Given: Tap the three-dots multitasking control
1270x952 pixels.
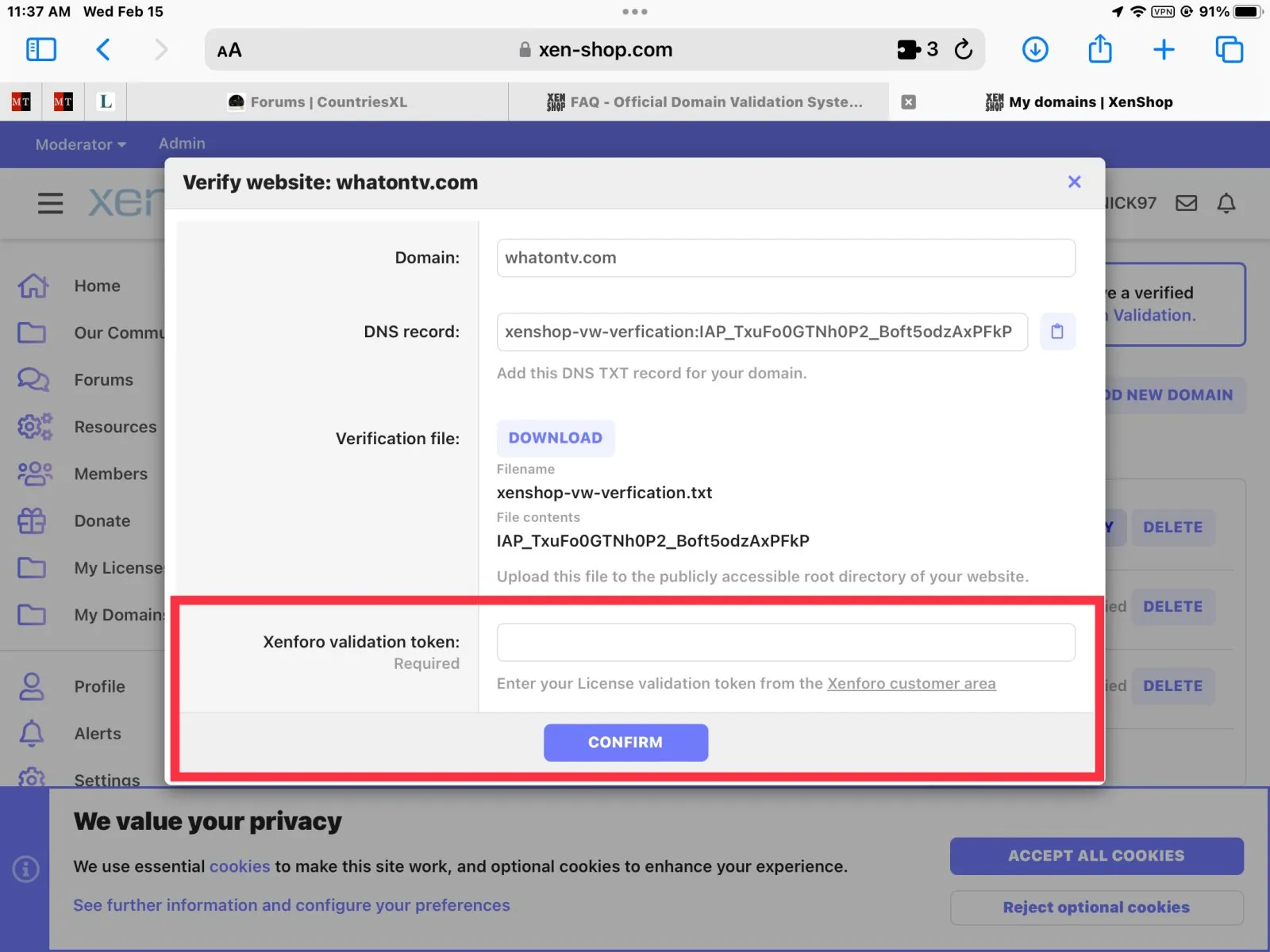Looking at the screenshot, I should point(635,12).
